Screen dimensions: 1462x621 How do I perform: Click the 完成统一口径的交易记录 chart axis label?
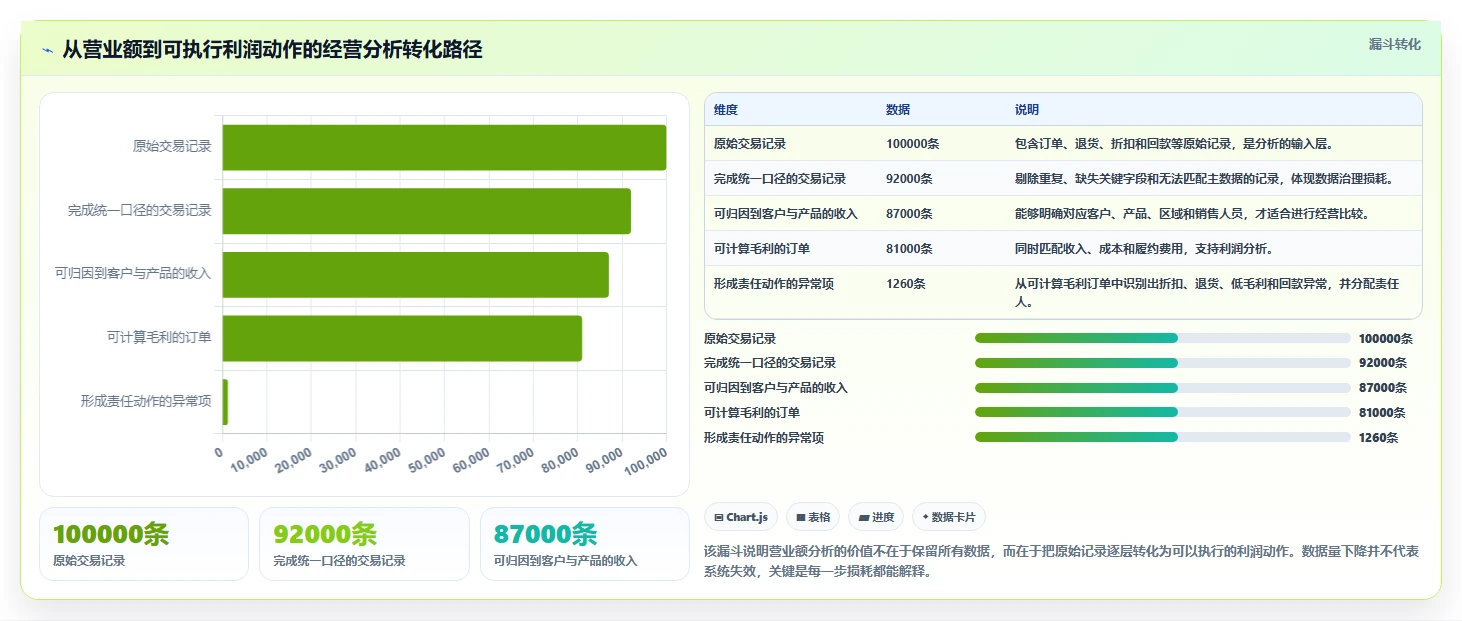pyautogui.click(x=140, y=211)
